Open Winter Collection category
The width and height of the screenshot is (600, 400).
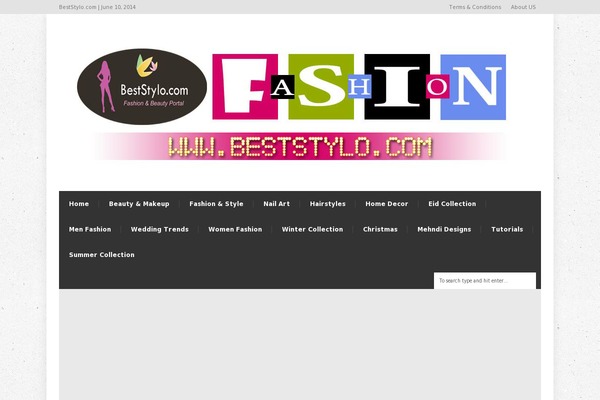pos(312,229)
